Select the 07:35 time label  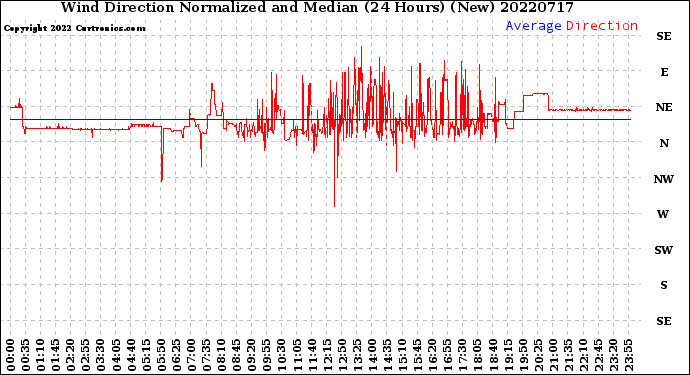pyautogui.click(x=206, y=355)
